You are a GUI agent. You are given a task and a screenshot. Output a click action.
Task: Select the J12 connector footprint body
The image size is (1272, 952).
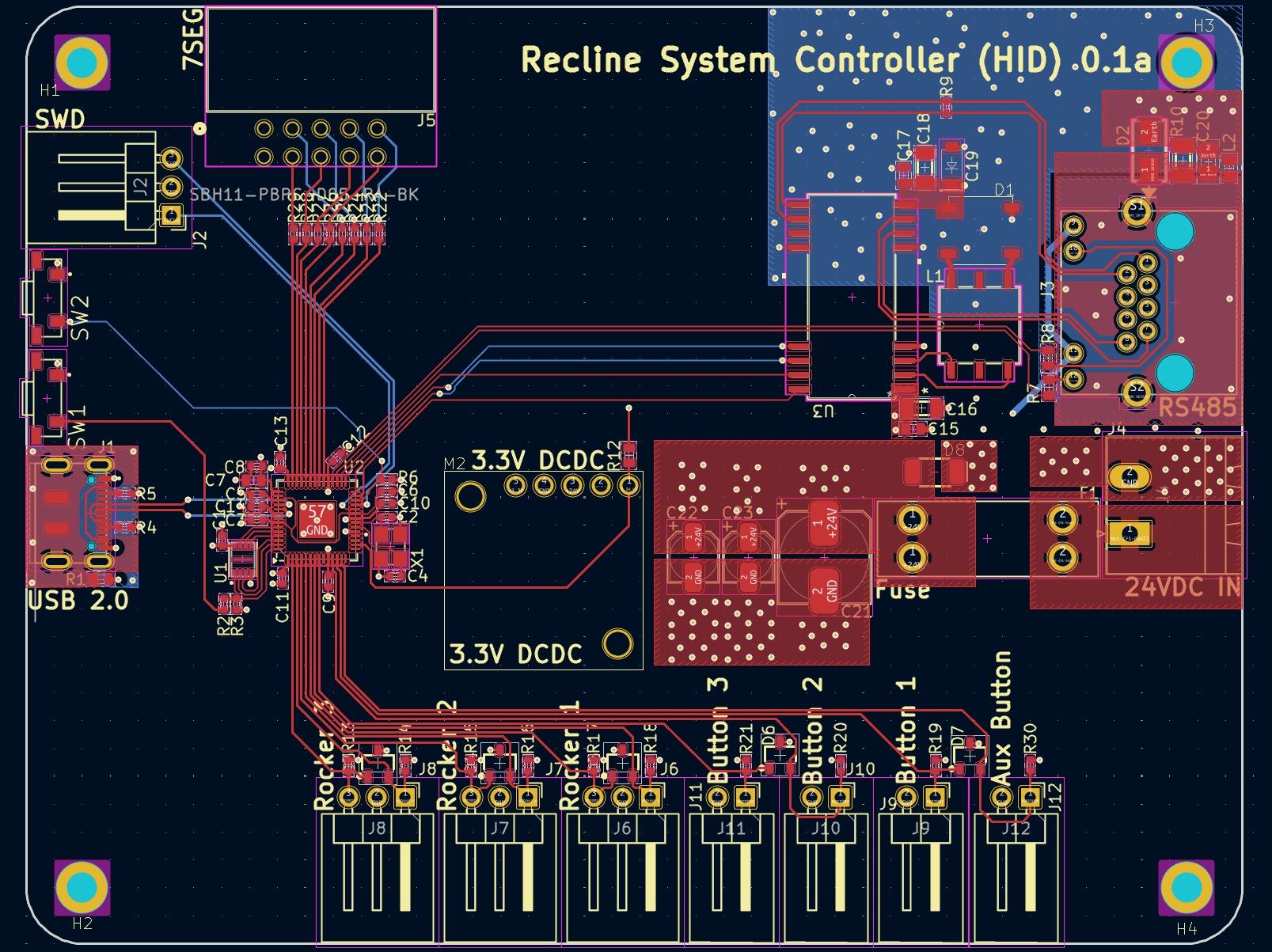tap(1016, 863)
